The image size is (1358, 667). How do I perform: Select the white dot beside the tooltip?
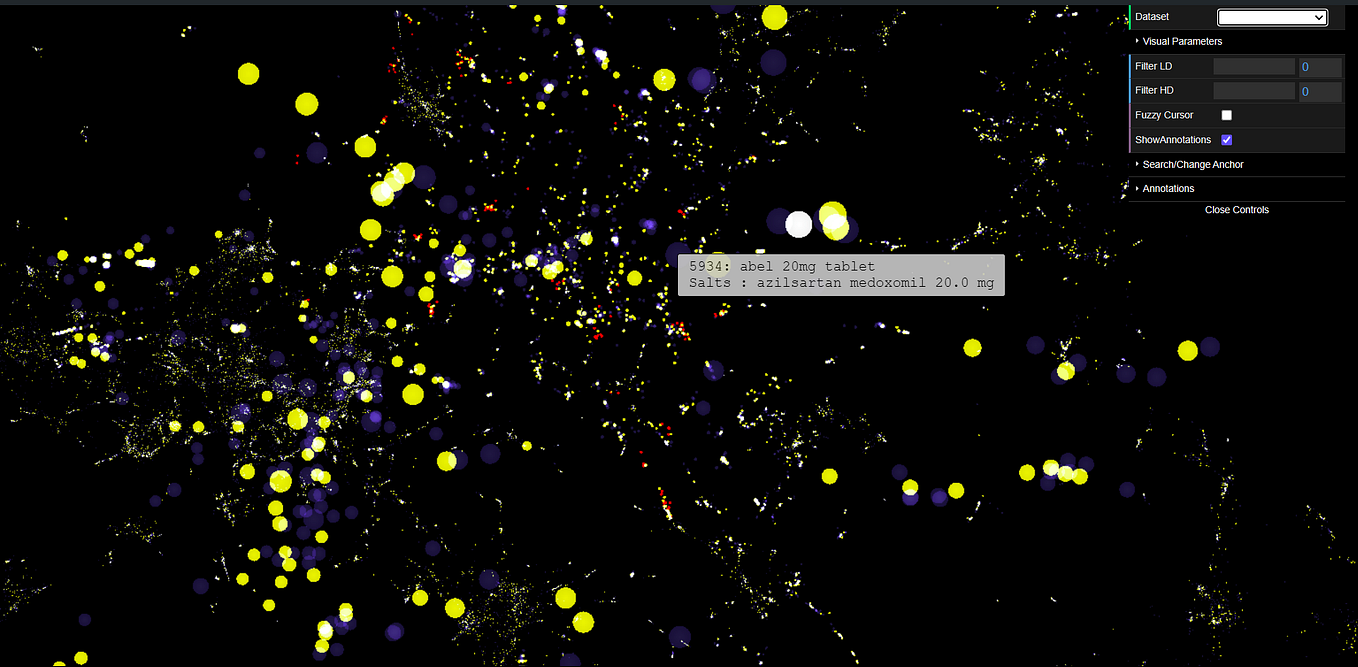click(798, 224)
